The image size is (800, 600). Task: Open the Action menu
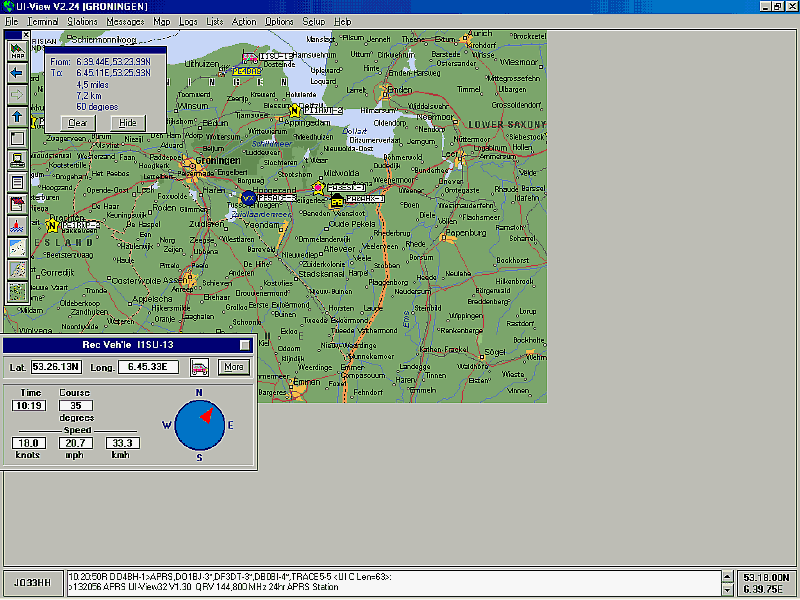244,22
